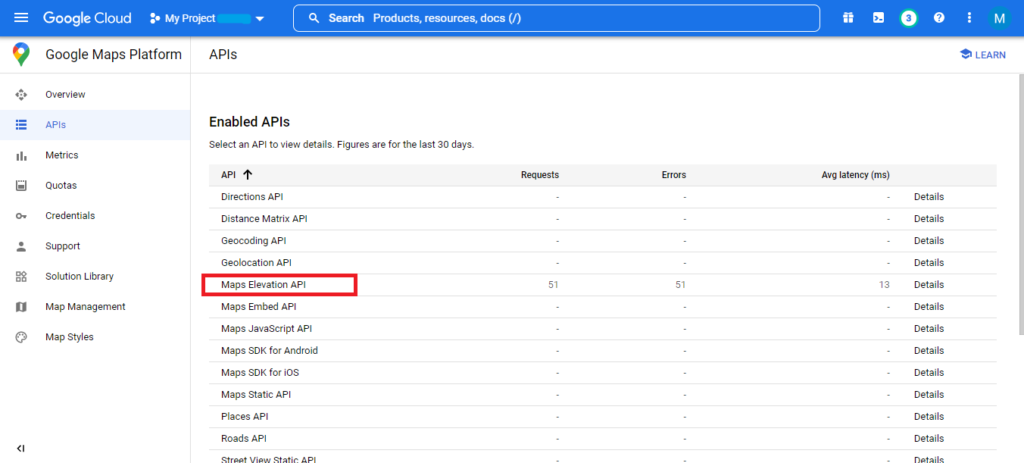Open the LEARN link
1024x463 pixels.
coord(982,55)
